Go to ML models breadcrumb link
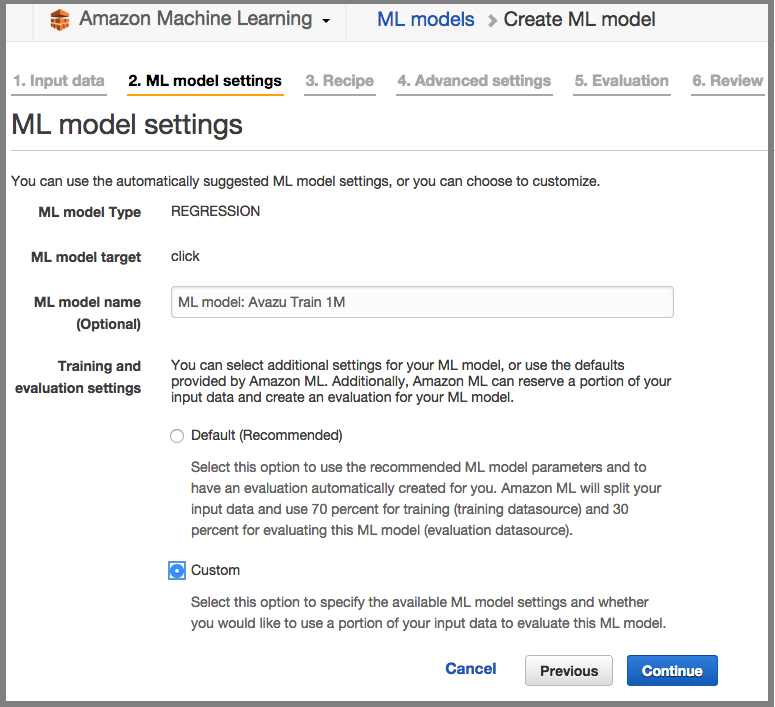Screen dimensions: 775x707 425,20
